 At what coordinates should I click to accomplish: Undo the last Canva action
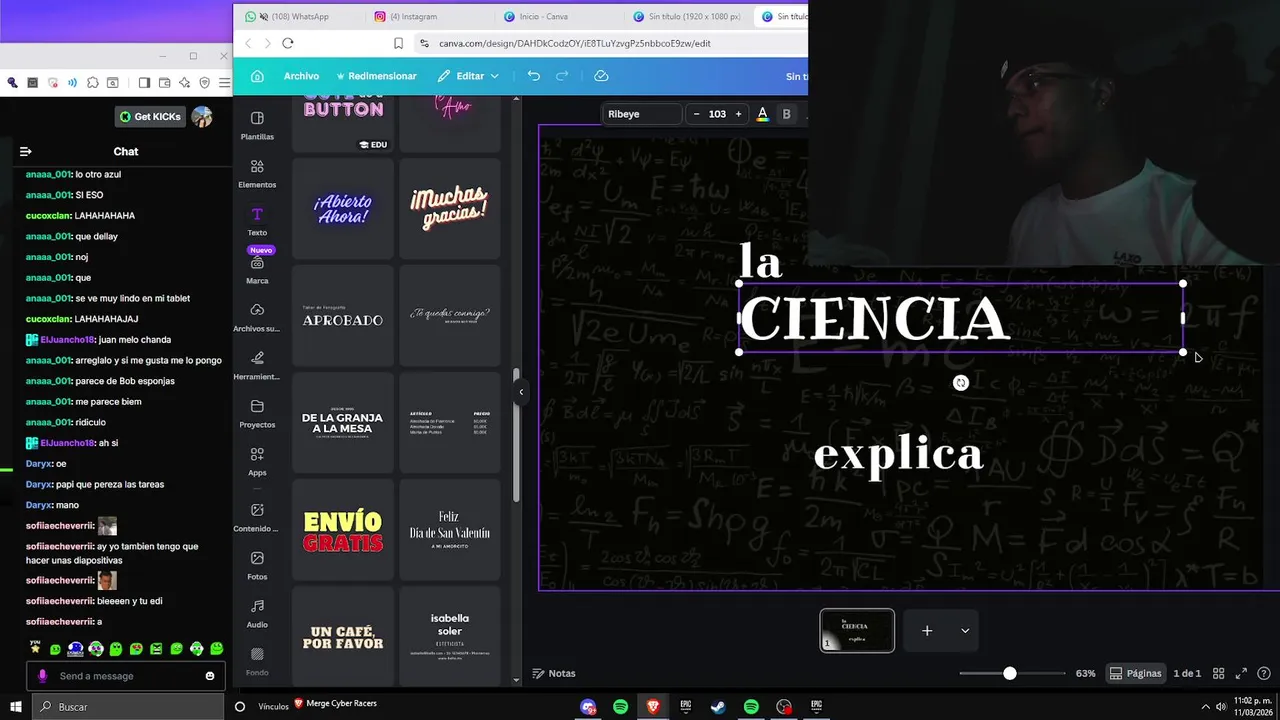pyautogui.click(x=534, y=76)
